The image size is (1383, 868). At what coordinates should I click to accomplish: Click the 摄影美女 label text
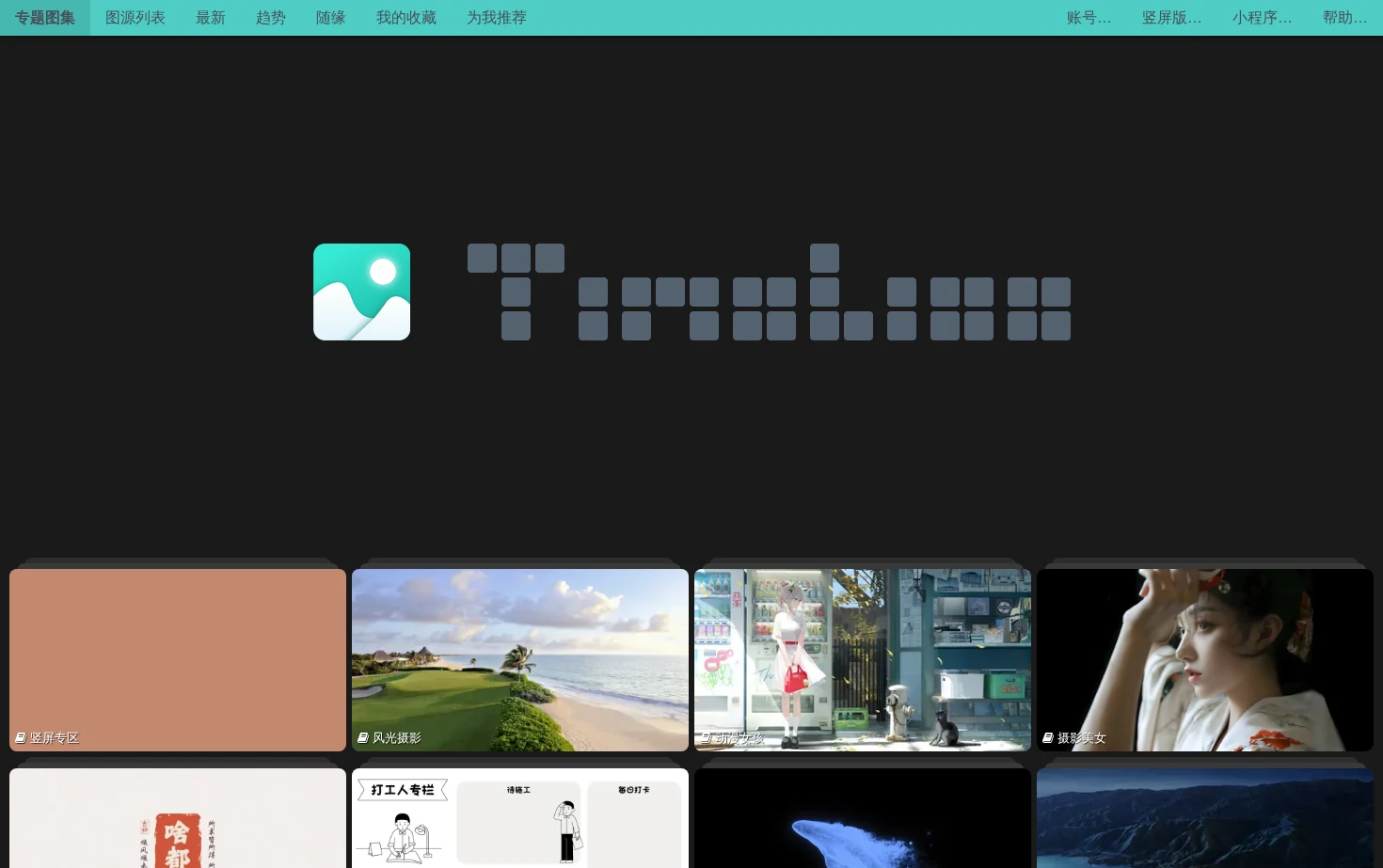pos(1082,738)
